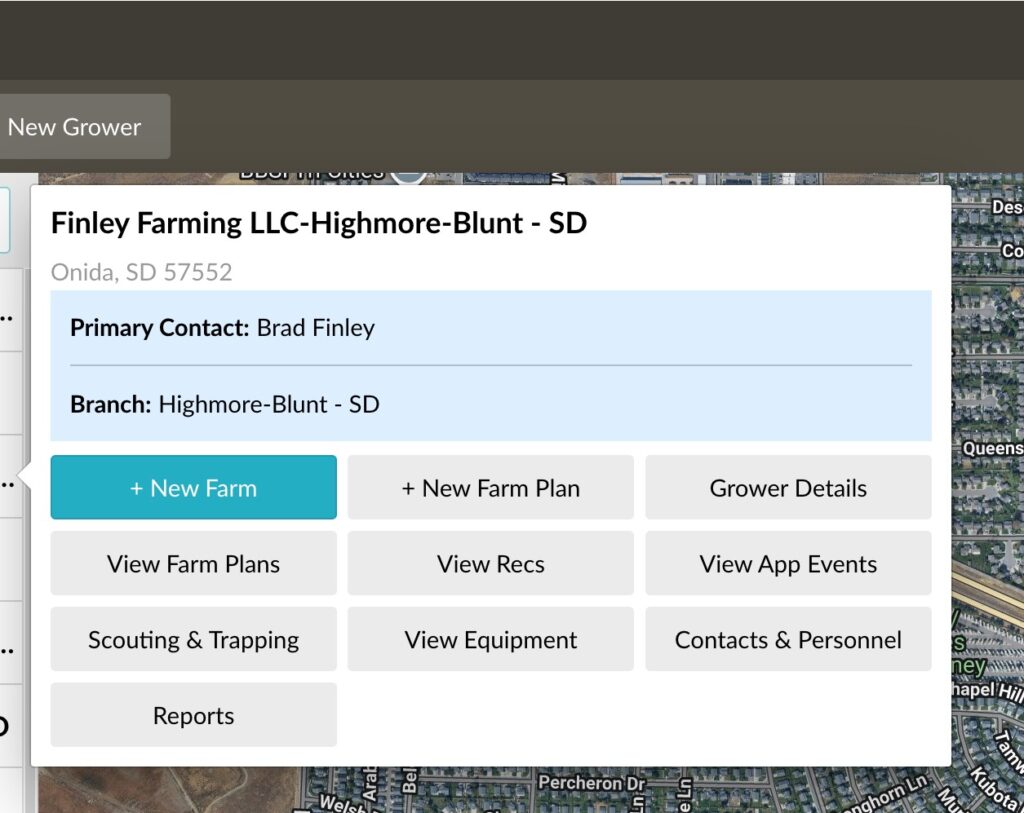1024x813 pixels.
Task: Add a farm with + New Farm
Action: (x=193, y=488)
